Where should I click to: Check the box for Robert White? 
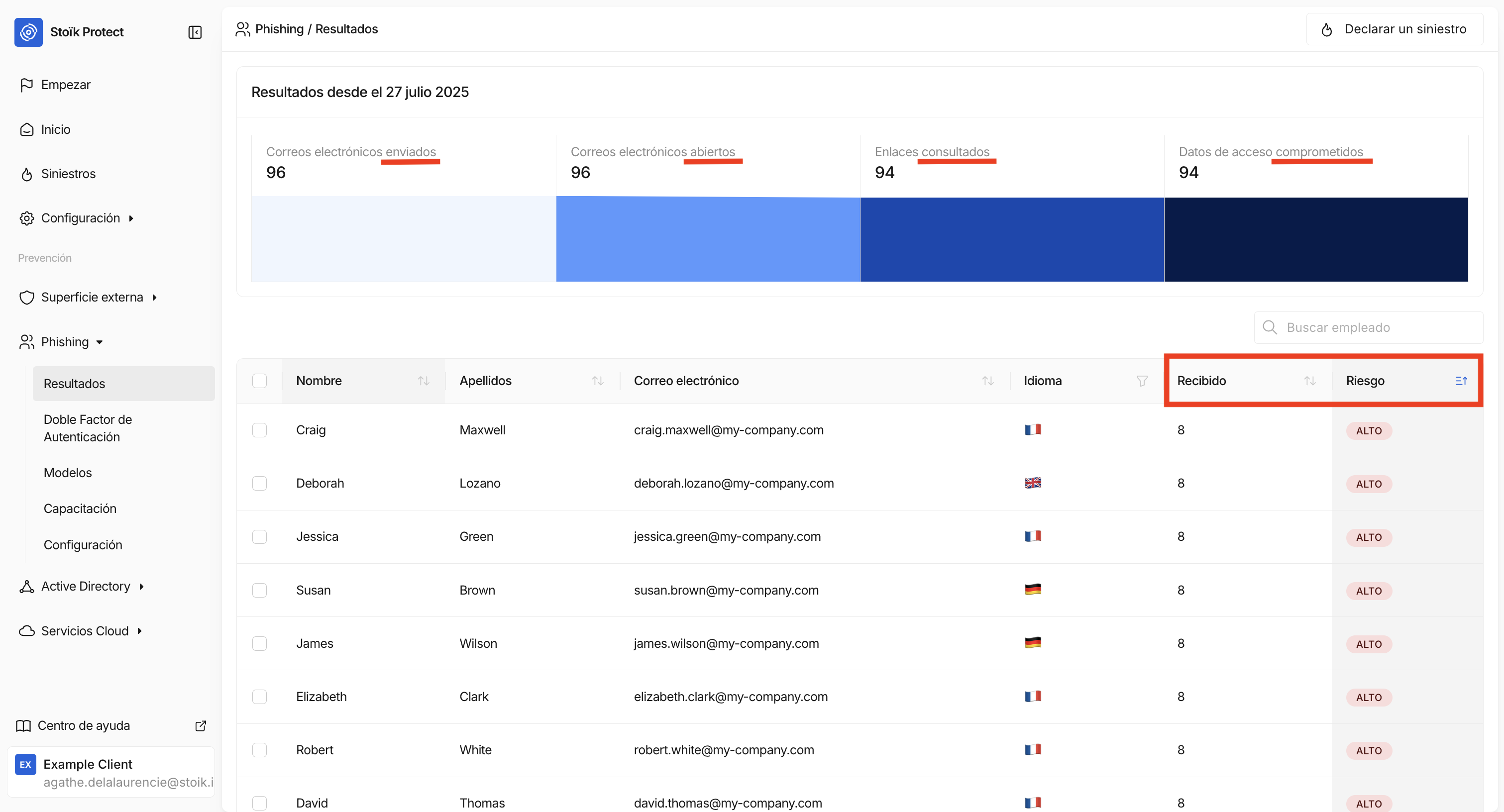[x=259, y=749]
